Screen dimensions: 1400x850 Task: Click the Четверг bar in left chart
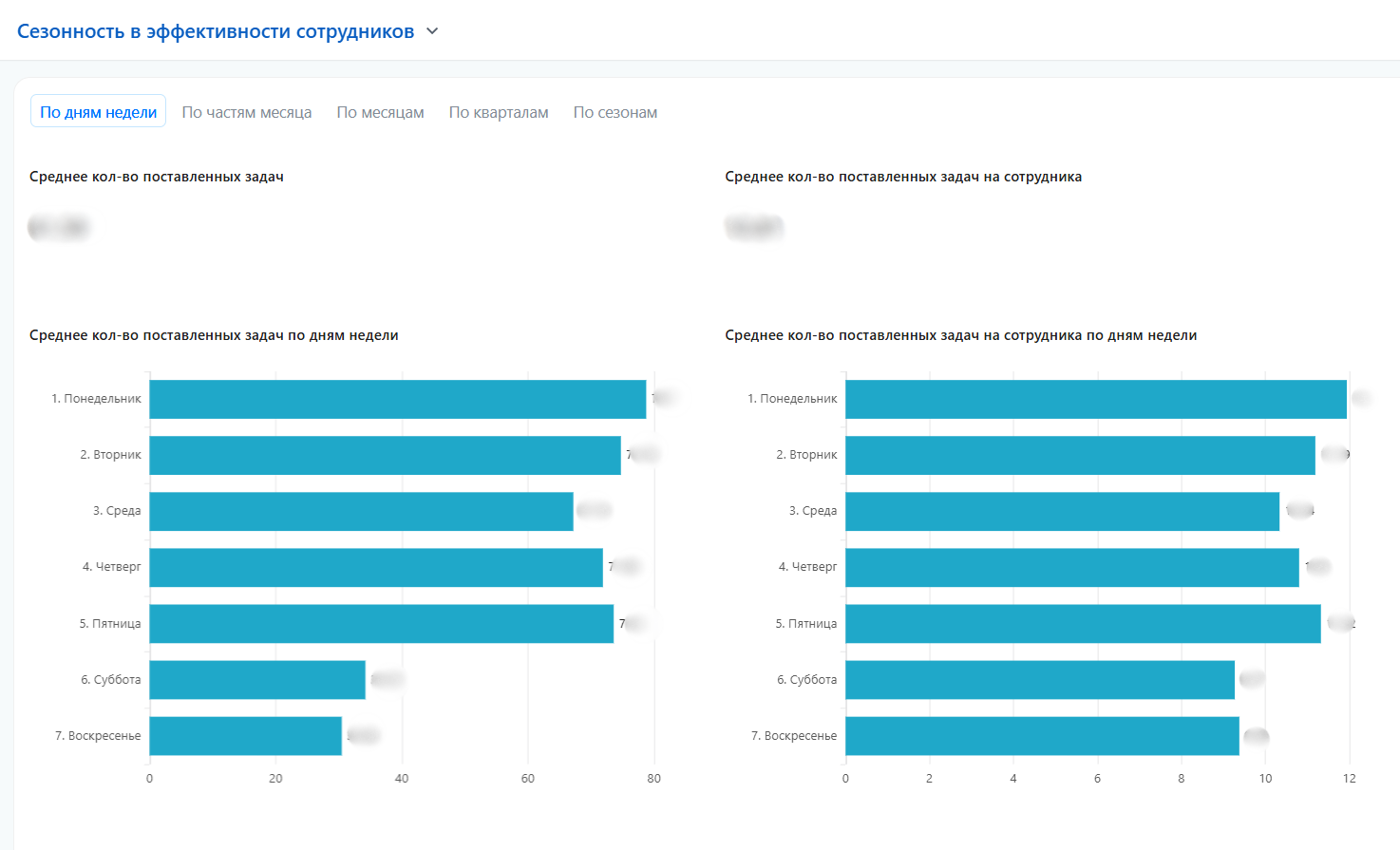point(375,567)
